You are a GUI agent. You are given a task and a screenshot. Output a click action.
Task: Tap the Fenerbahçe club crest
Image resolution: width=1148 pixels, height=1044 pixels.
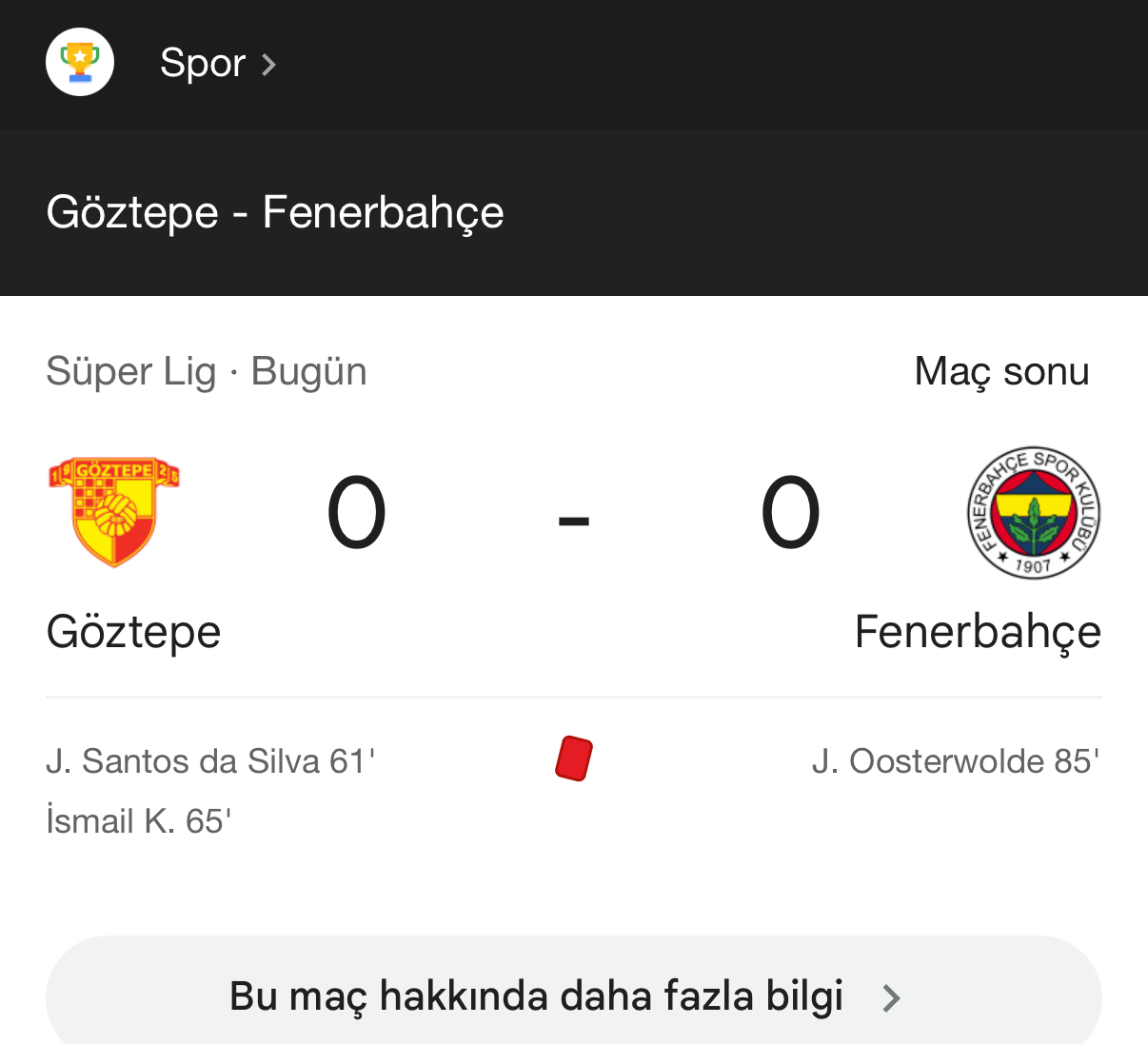click(x=1033, y=512)
